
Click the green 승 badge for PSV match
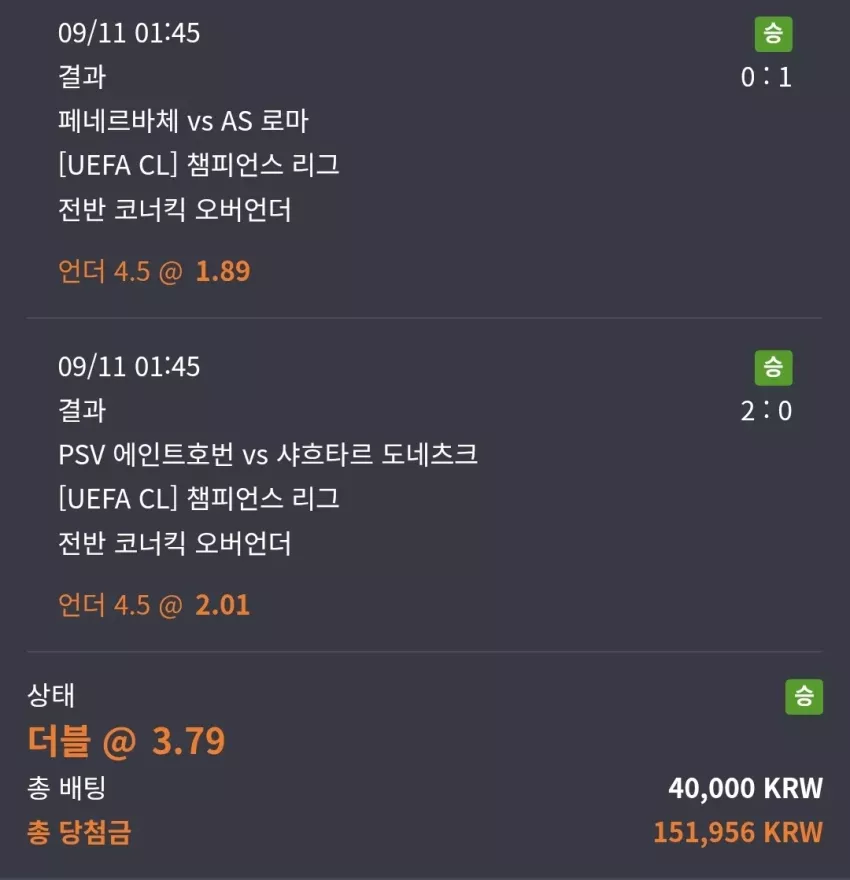click(x=773, y=368)
